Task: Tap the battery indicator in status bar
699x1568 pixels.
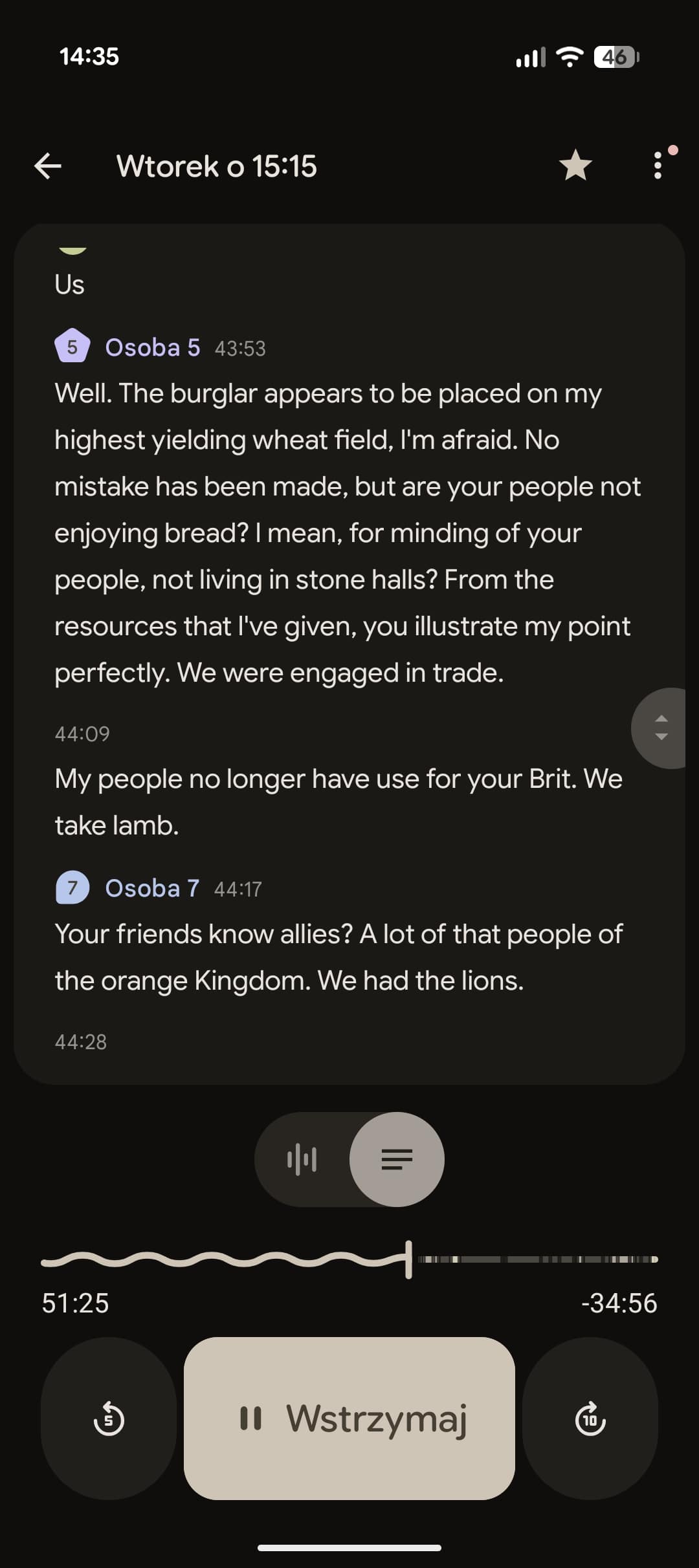Action: point(616,57)
